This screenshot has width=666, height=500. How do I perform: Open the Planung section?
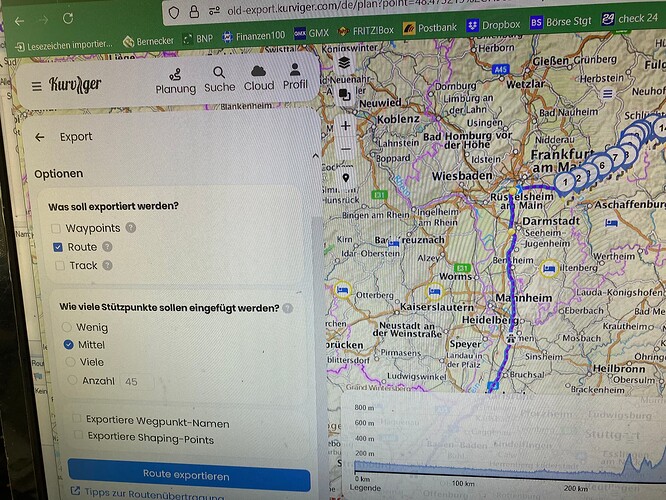coord(175,81)
